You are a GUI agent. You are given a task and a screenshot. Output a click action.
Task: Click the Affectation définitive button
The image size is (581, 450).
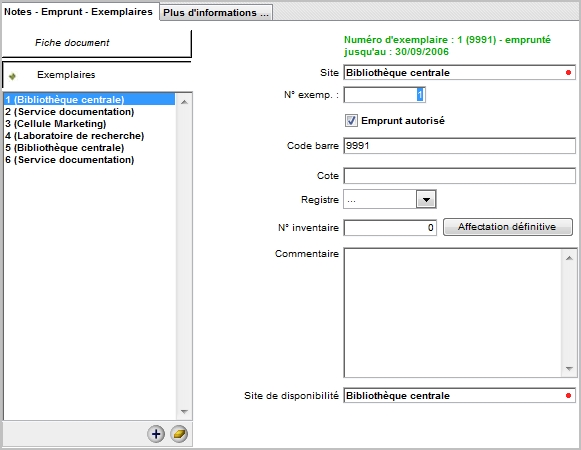pos(508,227)
